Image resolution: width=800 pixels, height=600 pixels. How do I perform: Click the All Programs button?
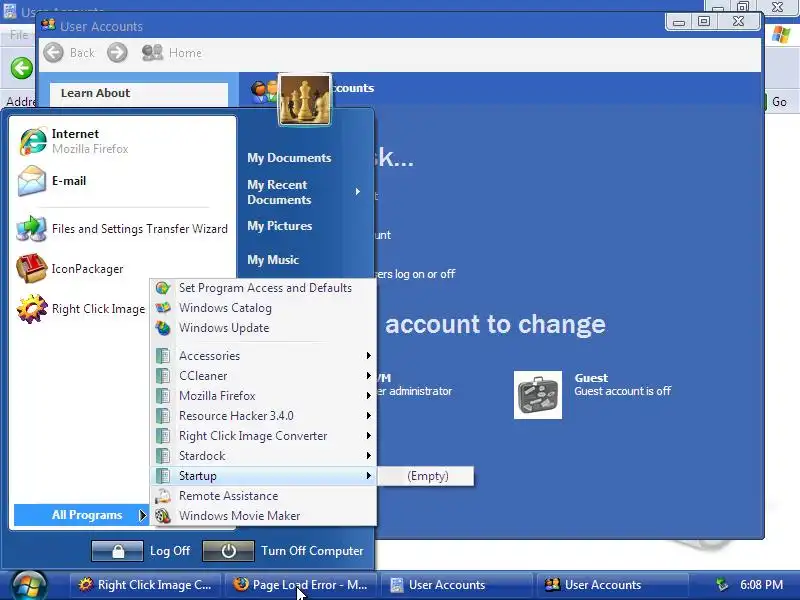(81, 515)
